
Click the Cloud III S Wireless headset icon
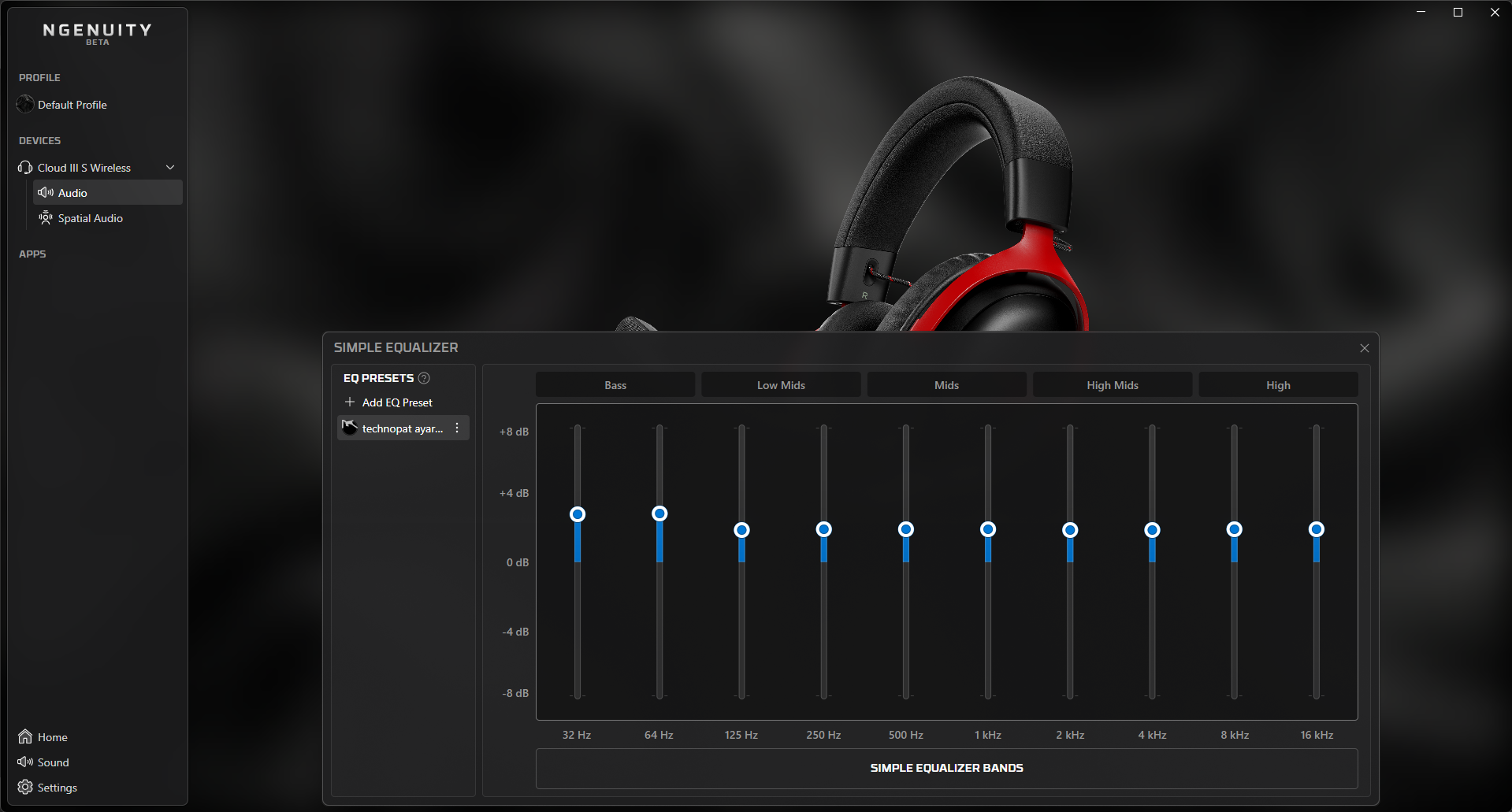click(x=25, y=168)
